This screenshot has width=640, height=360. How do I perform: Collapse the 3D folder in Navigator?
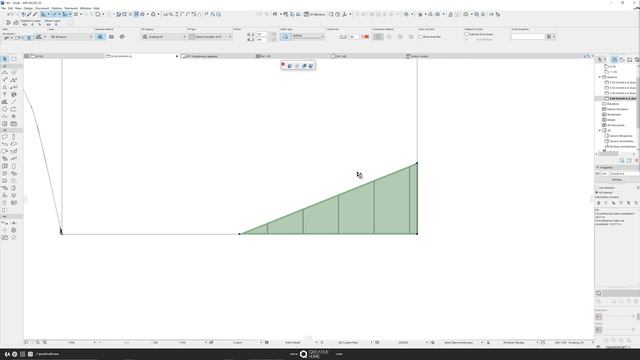click(600, 131)
